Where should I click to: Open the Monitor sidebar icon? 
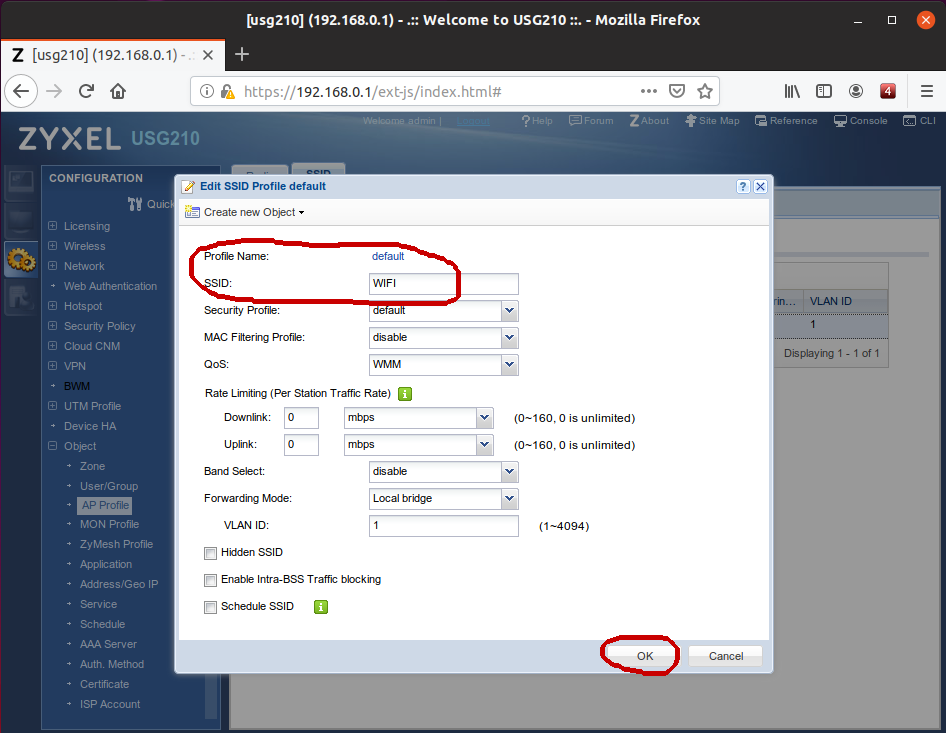point(21,221)
